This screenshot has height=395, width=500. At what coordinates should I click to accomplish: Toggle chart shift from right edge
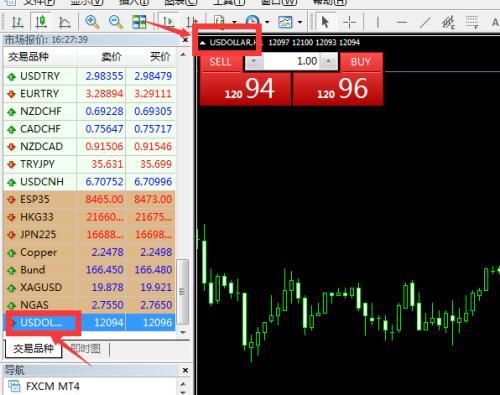[x=191, y=22]
